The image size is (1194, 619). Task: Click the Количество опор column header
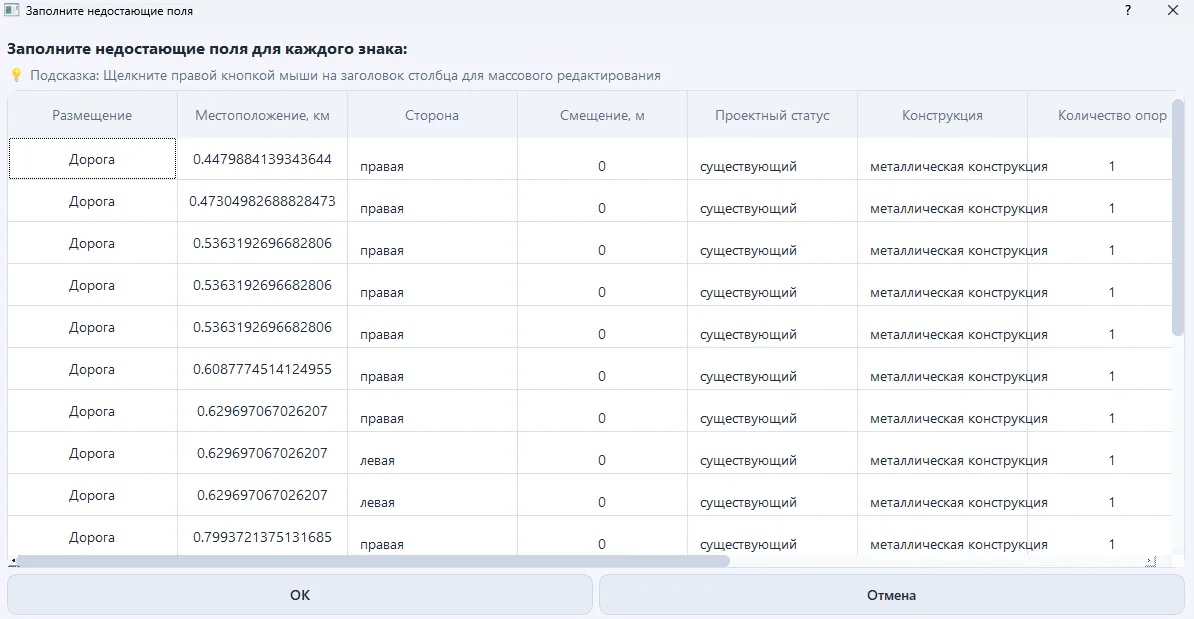click(x=1100, y=115)
